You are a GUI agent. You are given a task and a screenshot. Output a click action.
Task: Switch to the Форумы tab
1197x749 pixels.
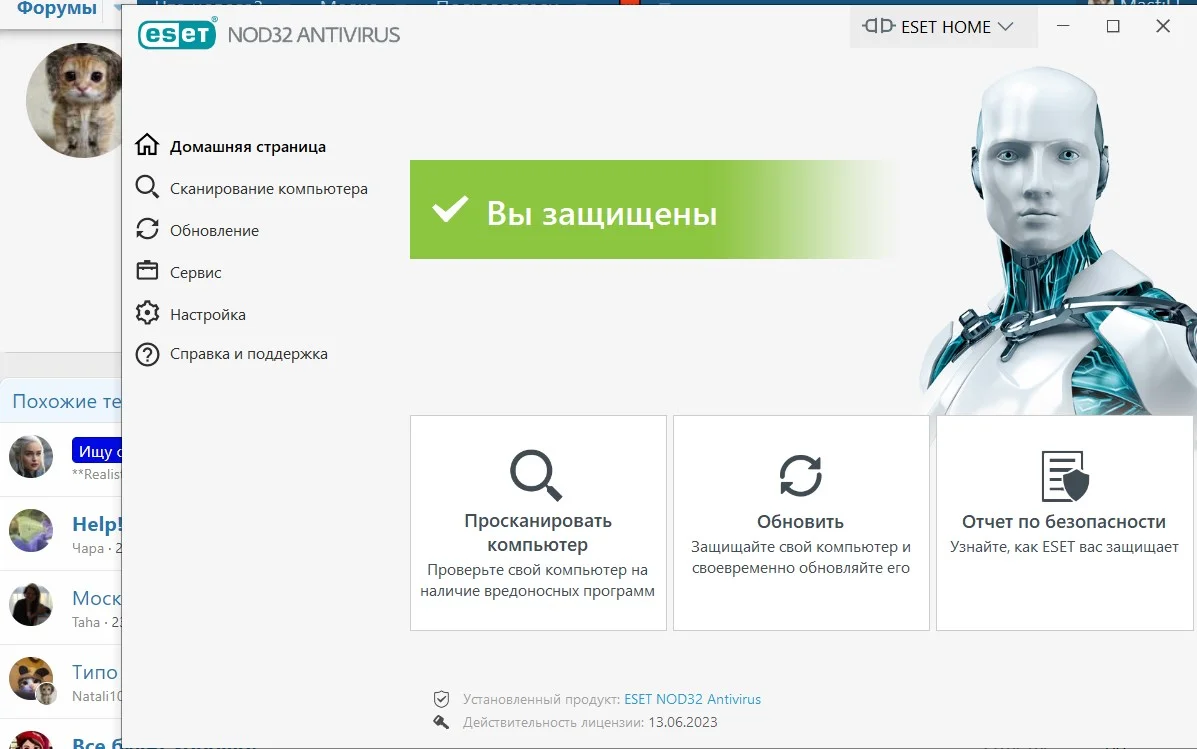[x=55, y=8]
